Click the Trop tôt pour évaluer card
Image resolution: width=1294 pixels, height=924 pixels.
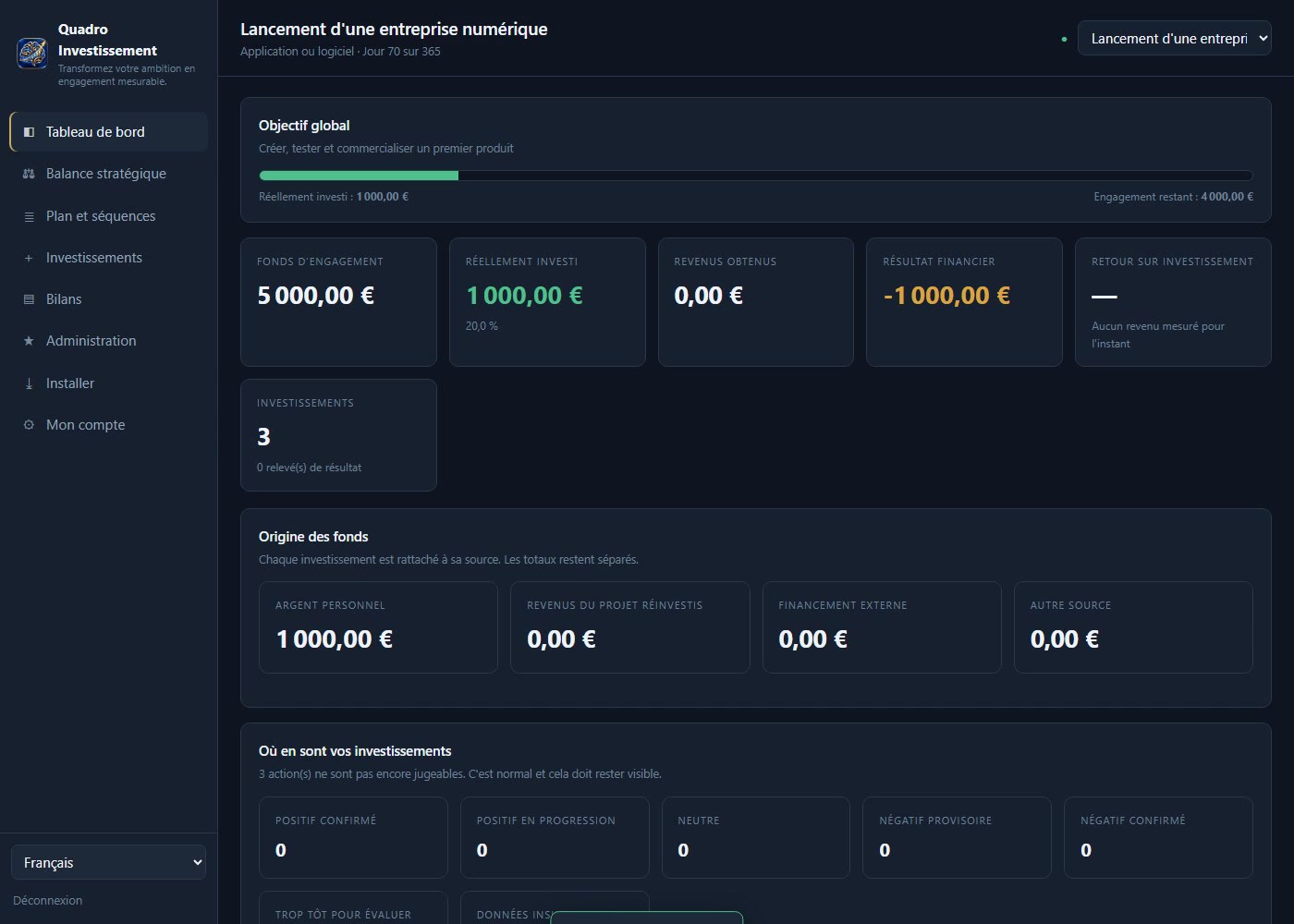pyautogui.click(x=353, y=907)
